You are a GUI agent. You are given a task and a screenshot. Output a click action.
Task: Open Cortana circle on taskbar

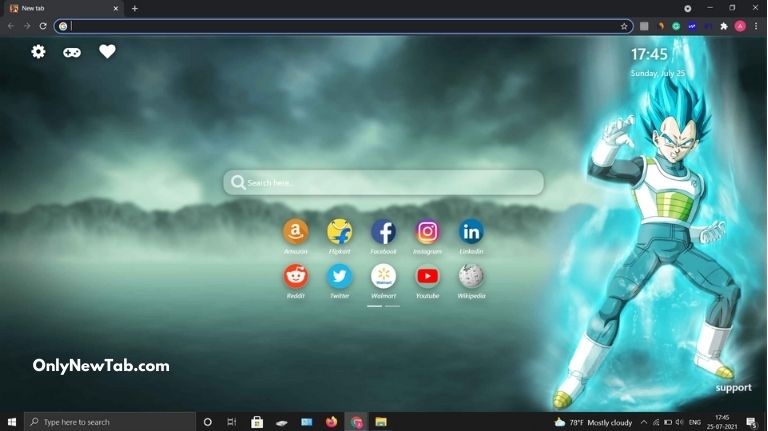click(x=208, y=422)
